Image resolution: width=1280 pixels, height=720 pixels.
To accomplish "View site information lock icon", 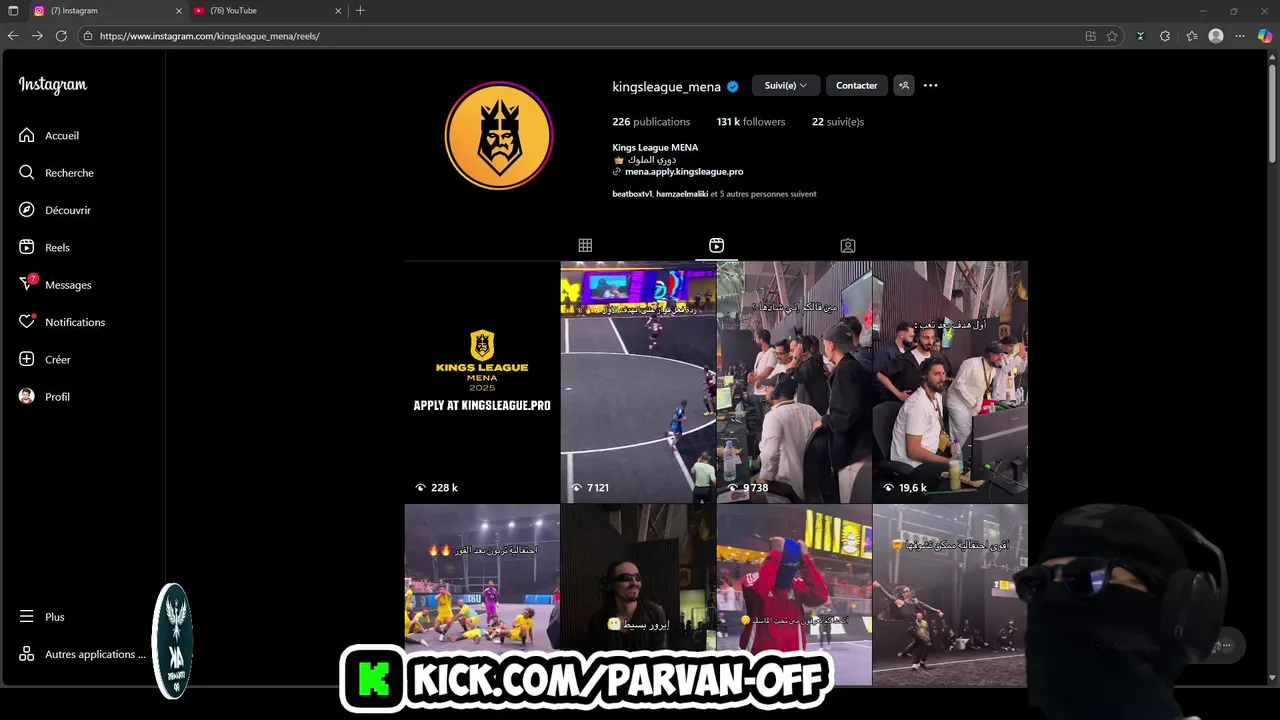I will tap(88, 36).
